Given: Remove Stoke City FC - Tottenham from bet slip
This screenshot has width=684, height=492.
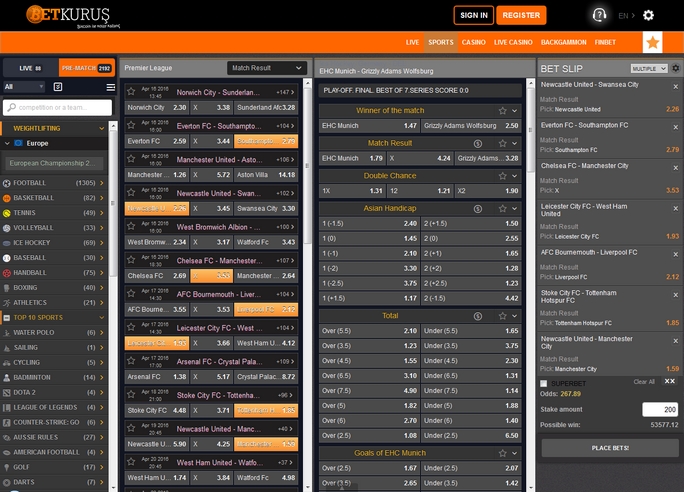Looking at the screenshot, I should 675,295.
